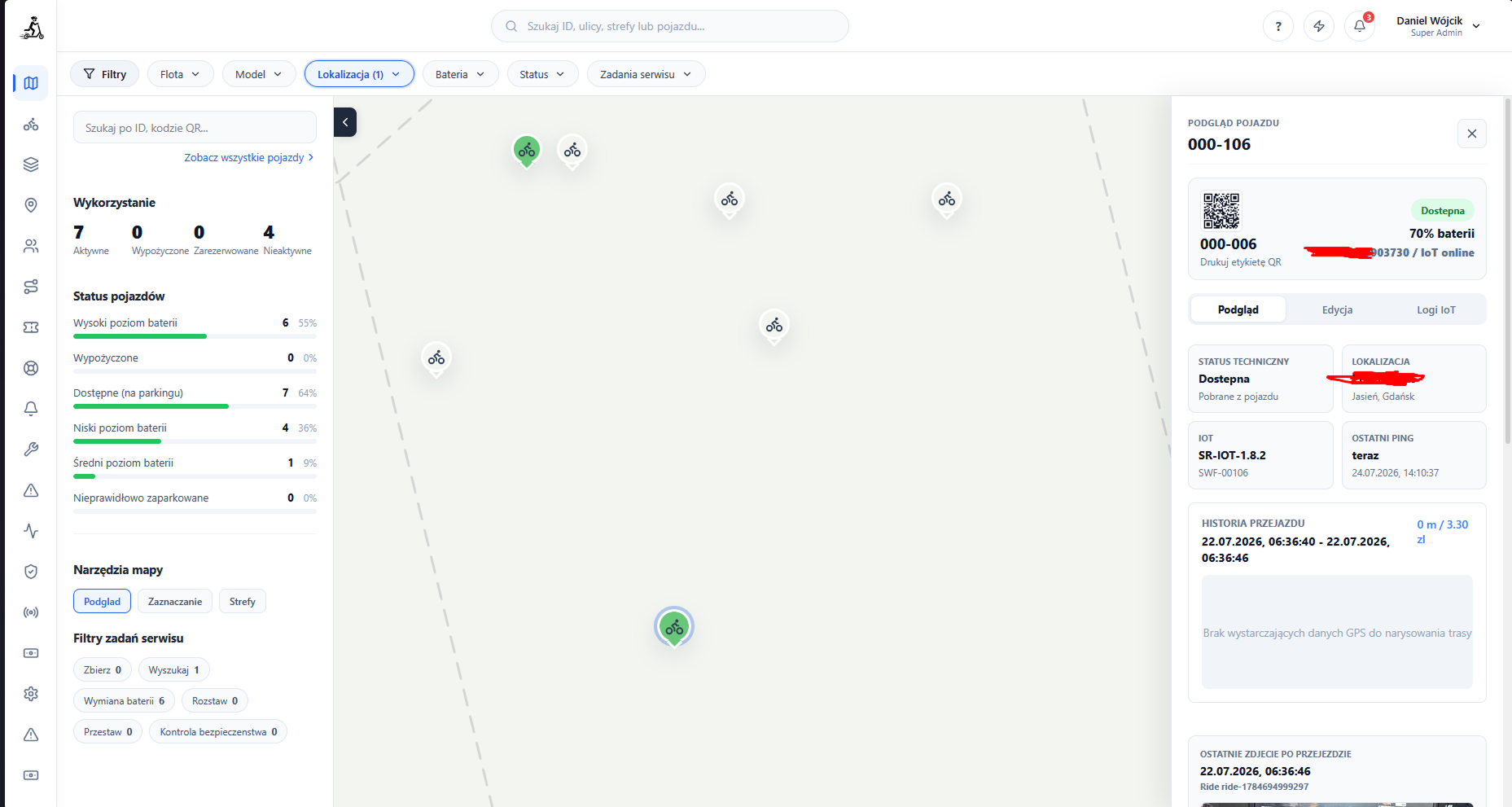
Task: Click the Średni poziom baterii row
Action: click(195, 467)
